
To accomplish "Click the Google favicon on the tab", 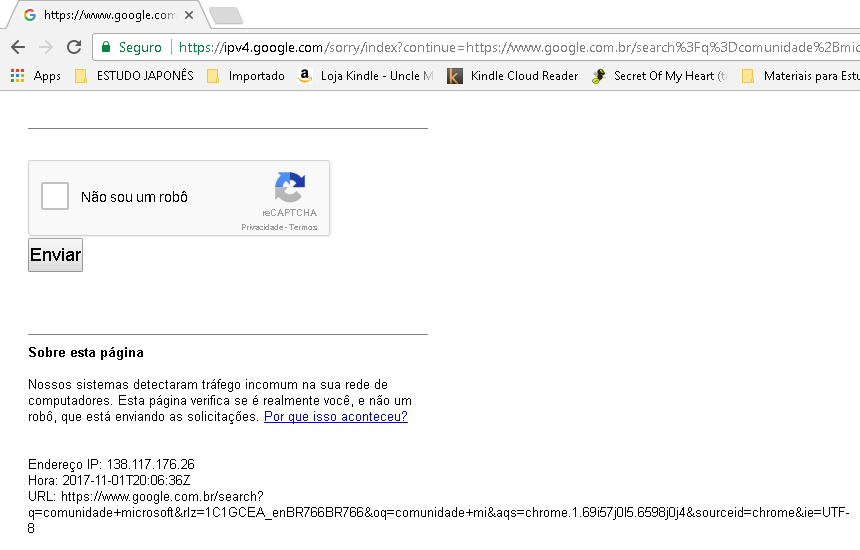I will coord(30,15).
